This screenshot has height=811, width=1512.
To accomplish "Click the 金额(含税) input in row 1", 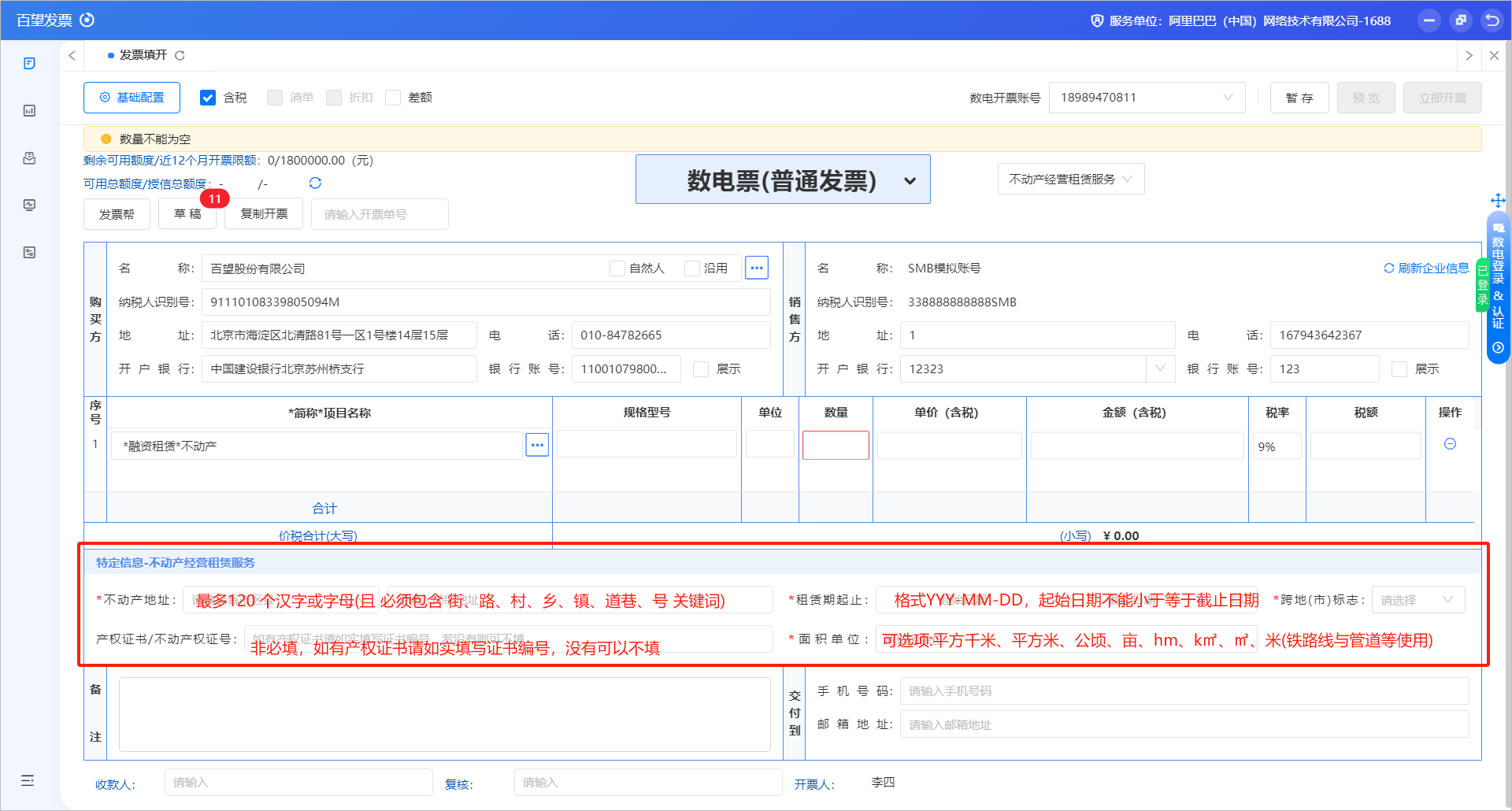I will point(1137,445).
